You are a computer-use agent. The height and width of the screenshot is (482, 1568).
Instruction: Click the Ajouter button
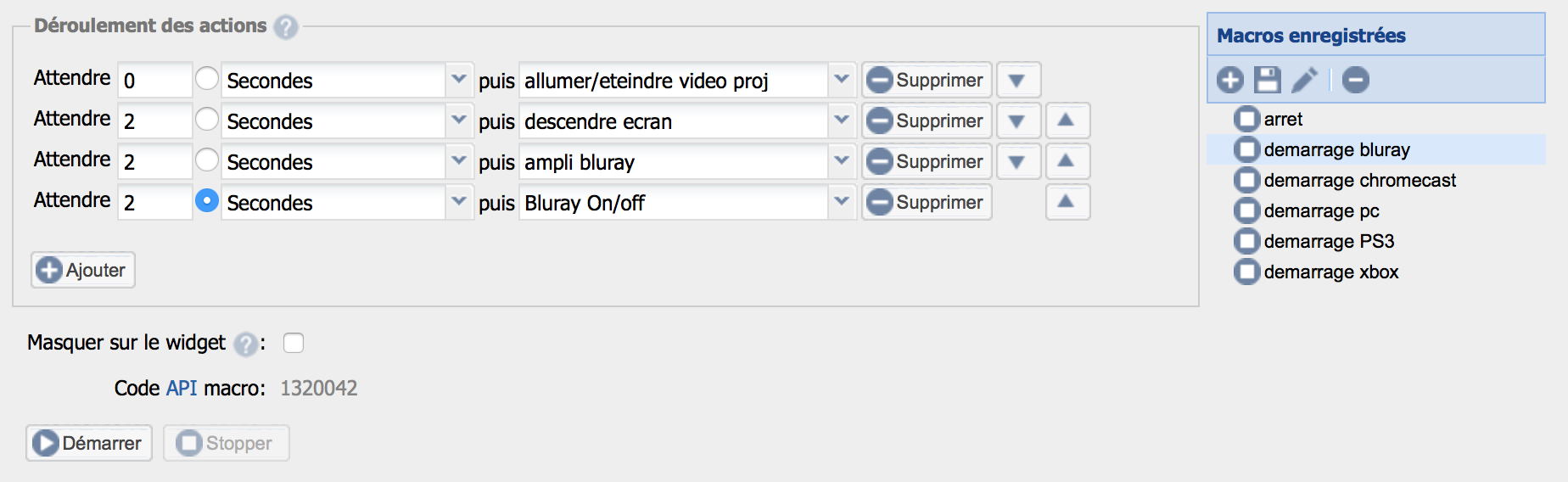point(83,270)
